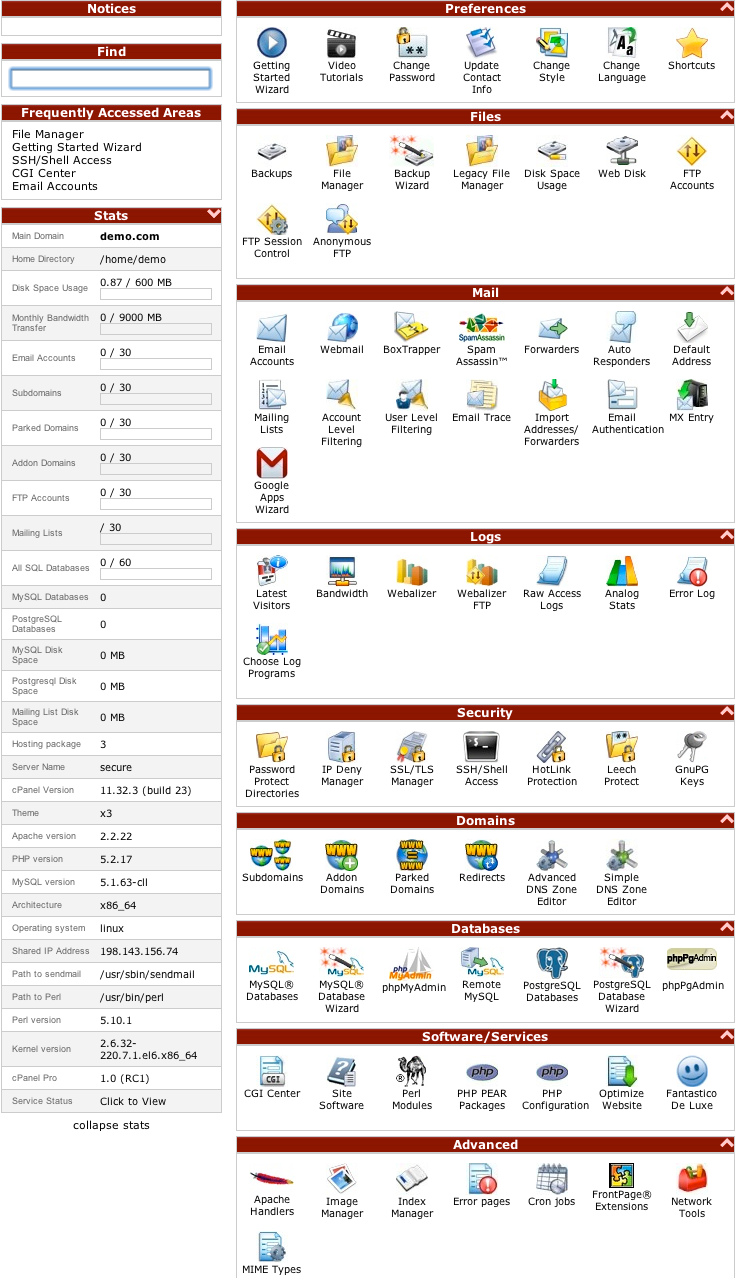Open the Shortcuts star icon

(692, 43)
